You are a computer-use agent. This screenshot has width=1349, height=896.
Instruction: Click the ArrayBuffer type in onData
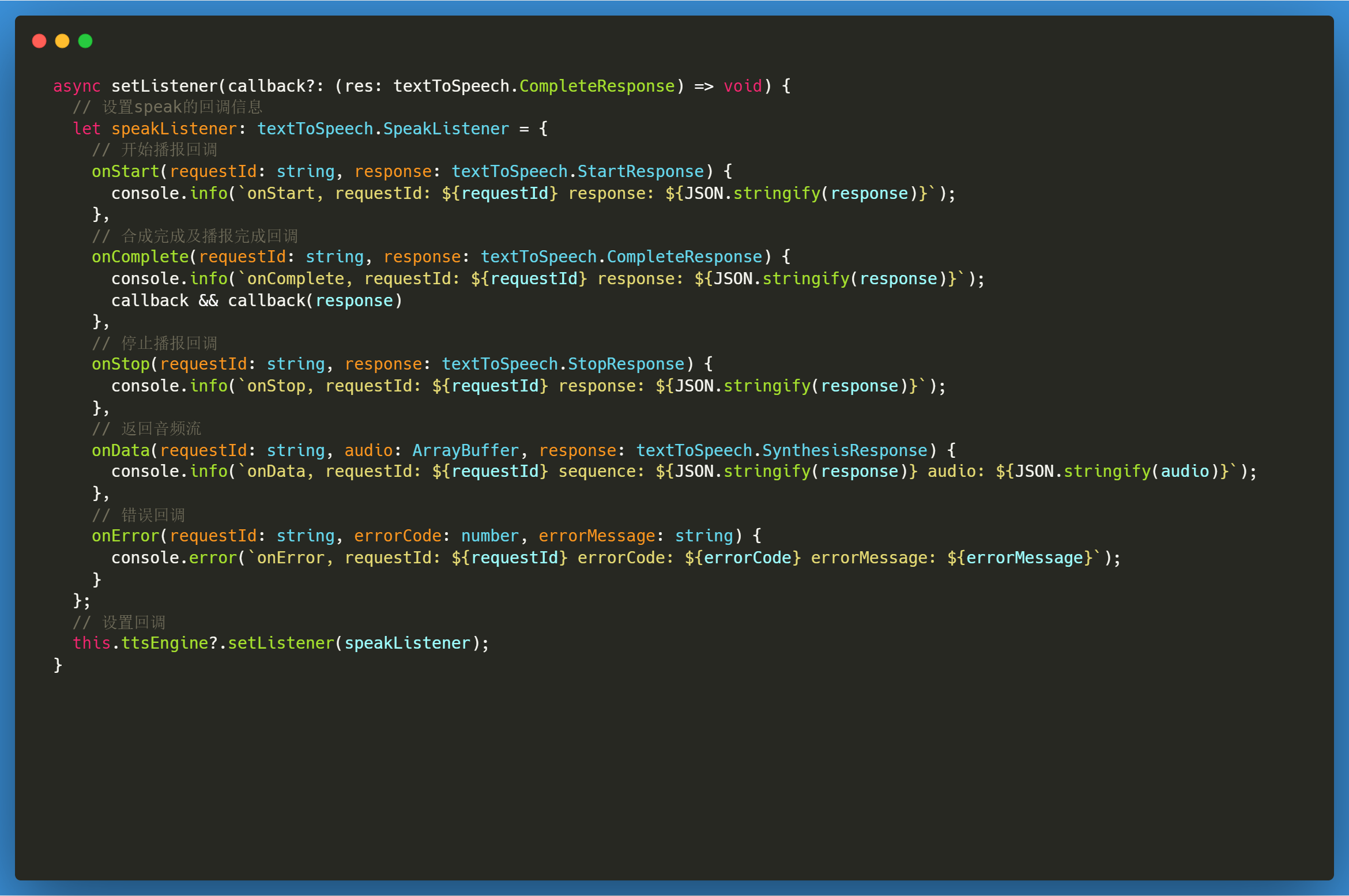(465, 450)
